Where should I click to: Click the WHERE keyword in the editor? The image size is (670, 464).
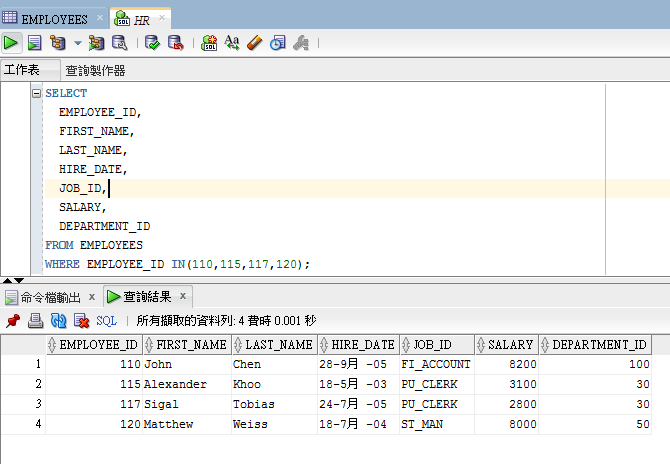coord(62,264)
